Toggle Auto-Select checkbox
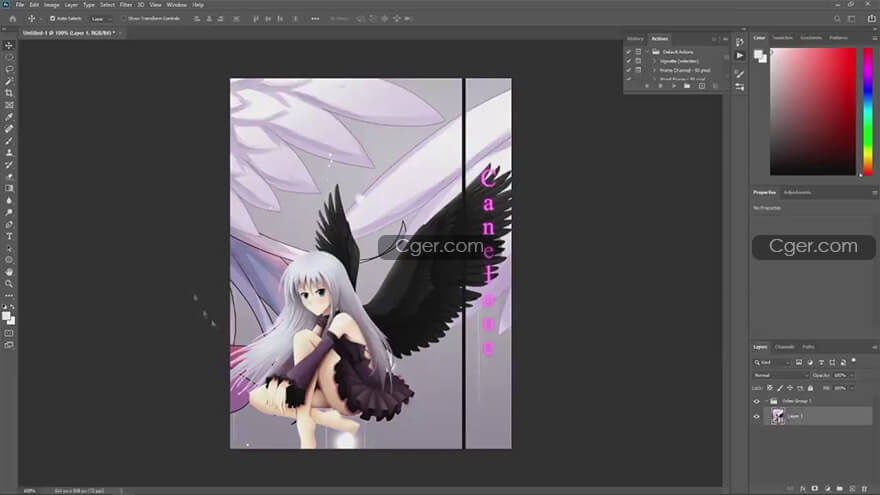 click(x=52, y=19)
